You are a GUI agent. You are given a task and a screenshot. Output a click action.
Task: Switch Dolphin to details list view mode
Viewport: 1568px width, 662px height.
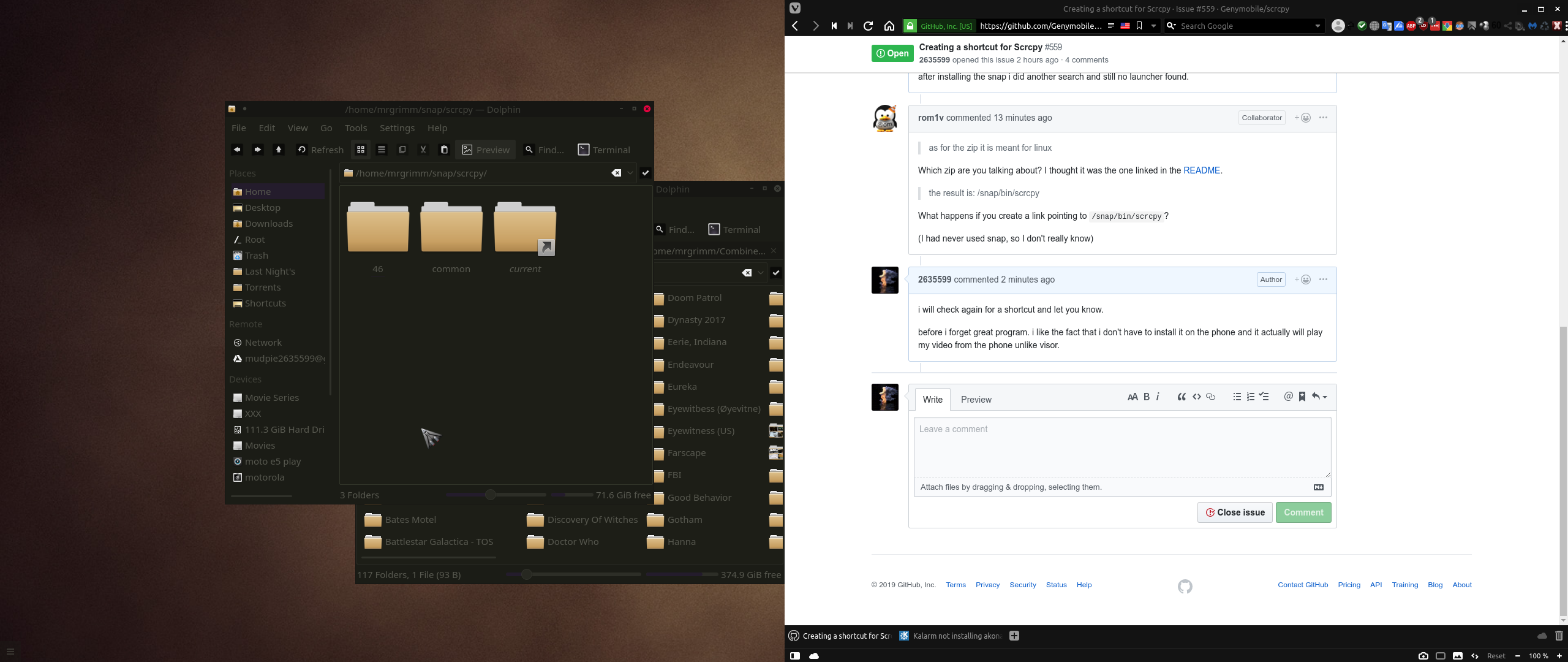pyautogui.click(x=382, y=150)
